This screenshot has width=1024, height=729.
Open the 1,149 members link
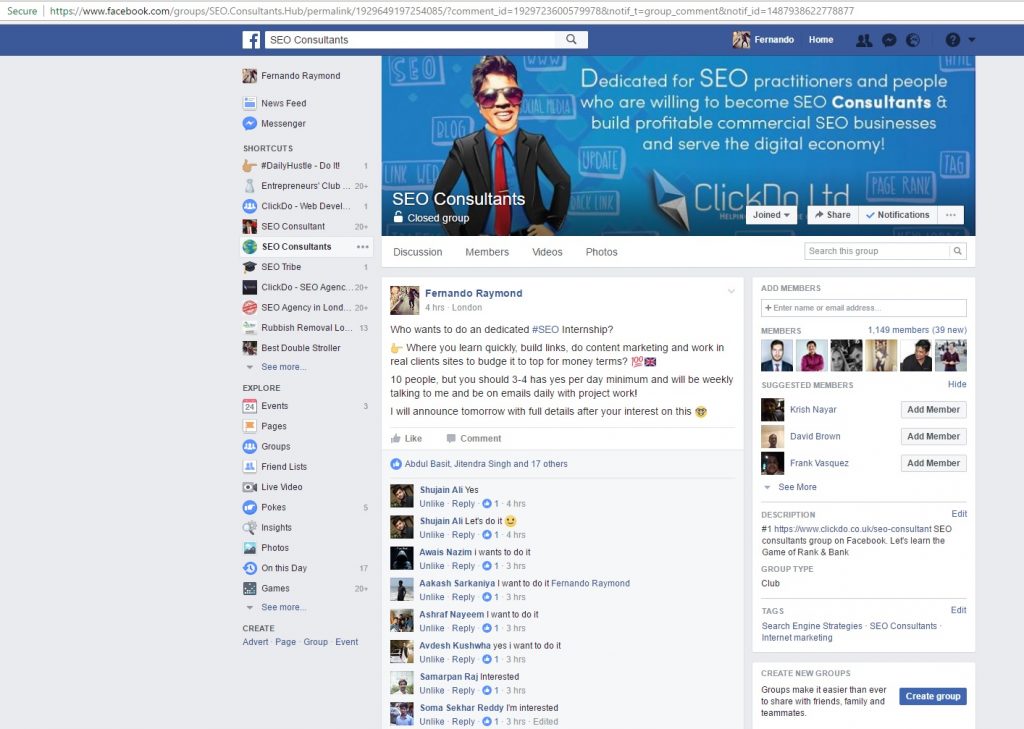point(917,331)
